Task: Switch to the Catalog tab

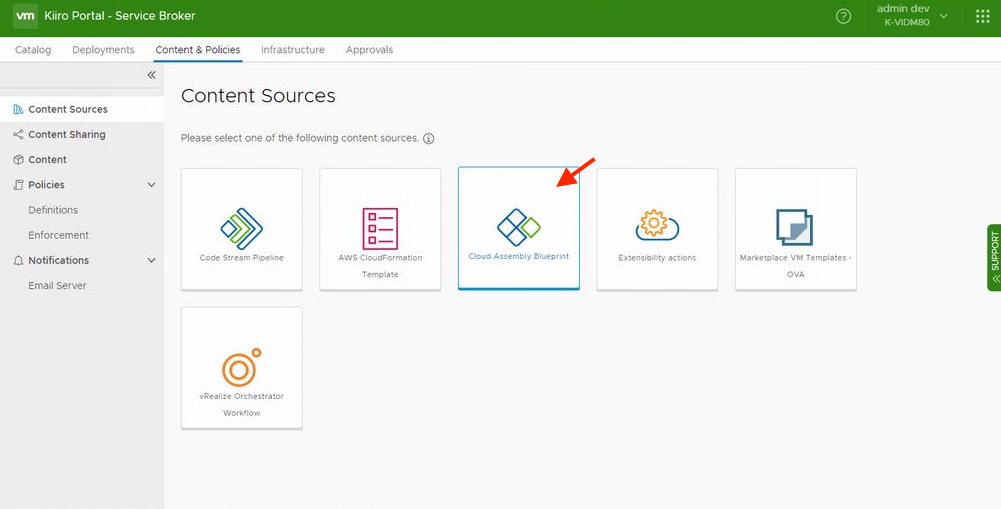Action: pyautogui.click(x=33, y=50)
